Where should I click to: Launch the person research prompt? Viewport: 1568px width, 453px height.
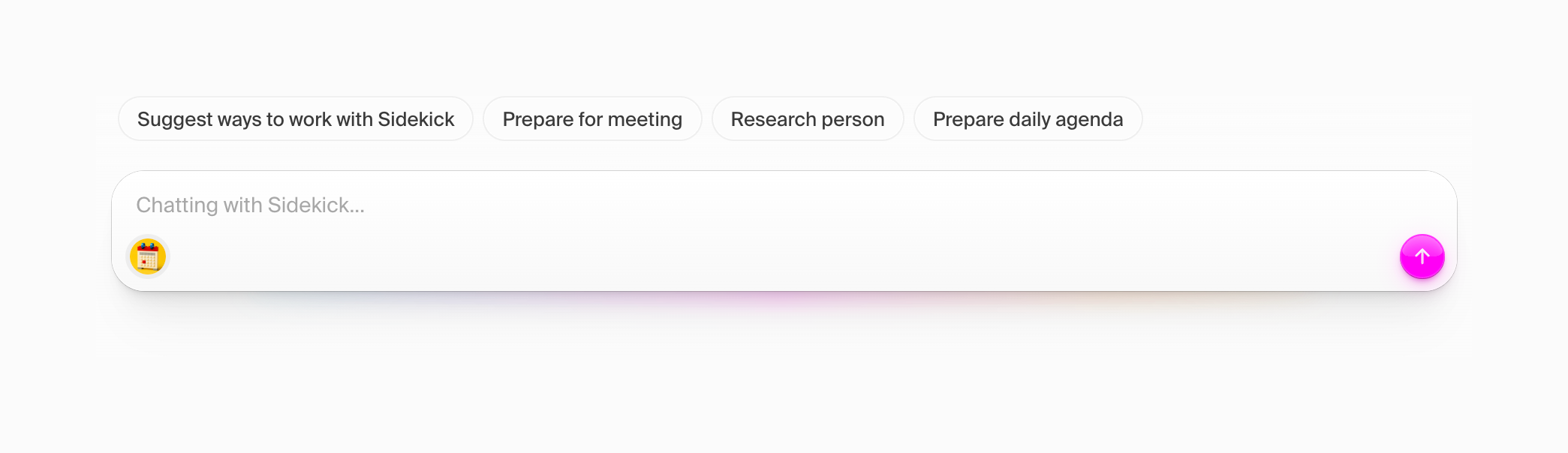(x=808, y=118)
